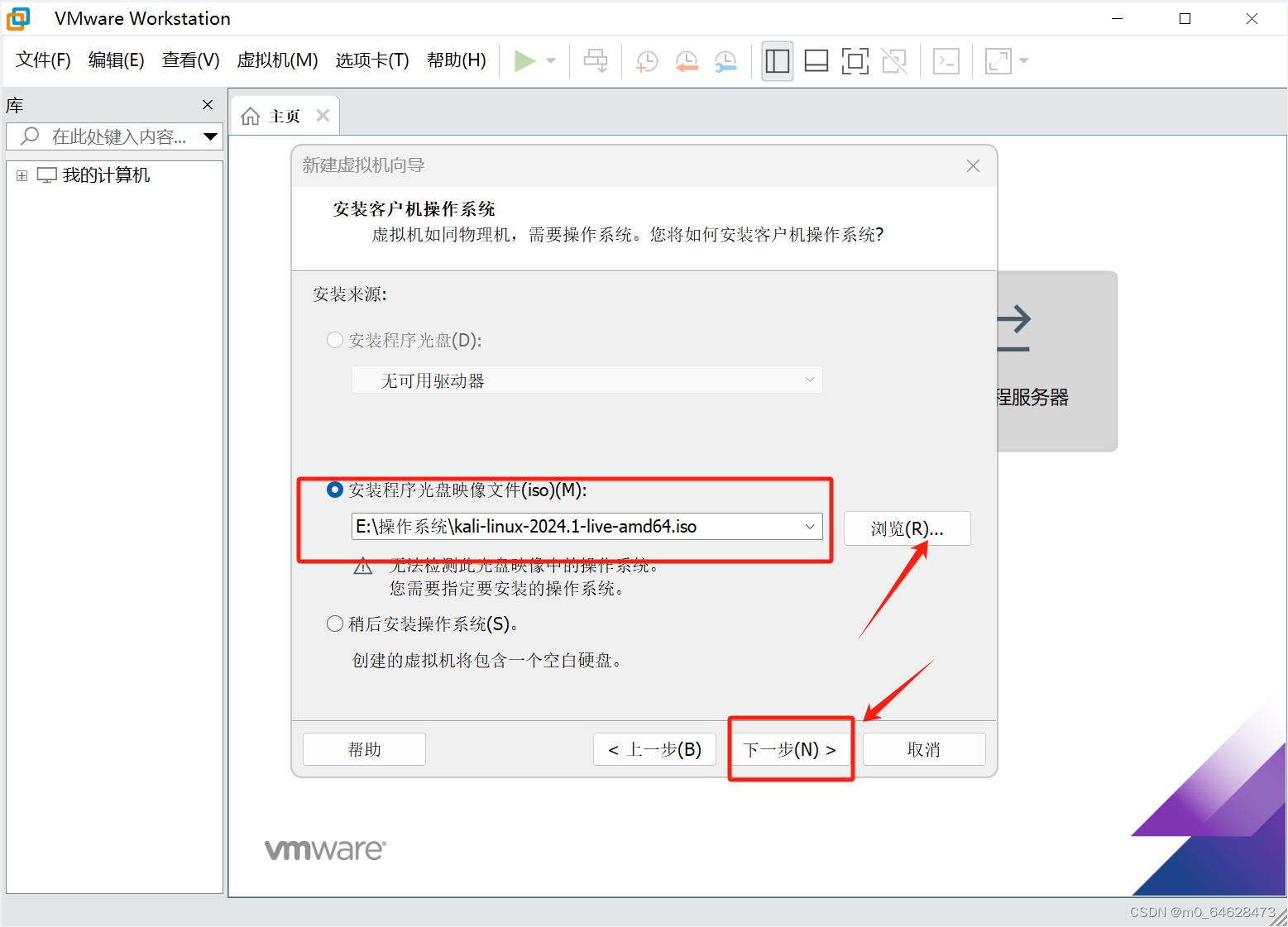
Task: Click the 上一步(B) back button
Action: tap(654, 749)
